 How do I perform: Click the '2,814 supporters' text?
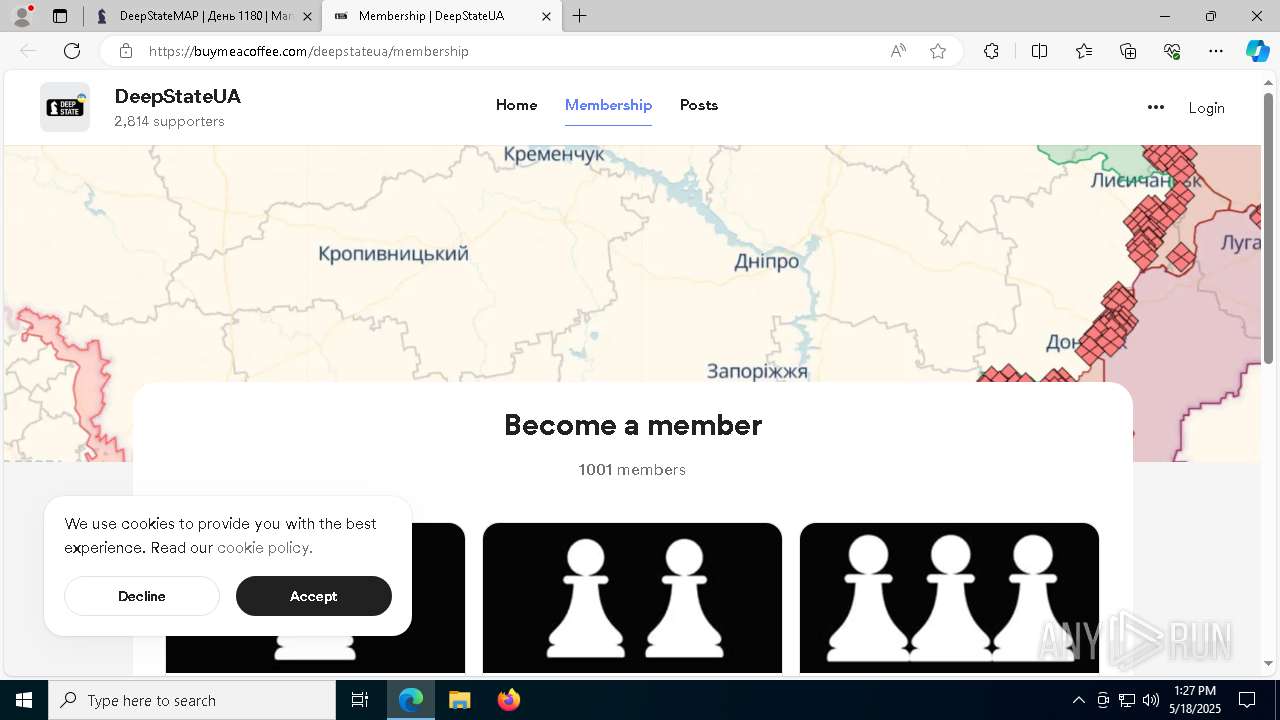[x=169, y=121]
